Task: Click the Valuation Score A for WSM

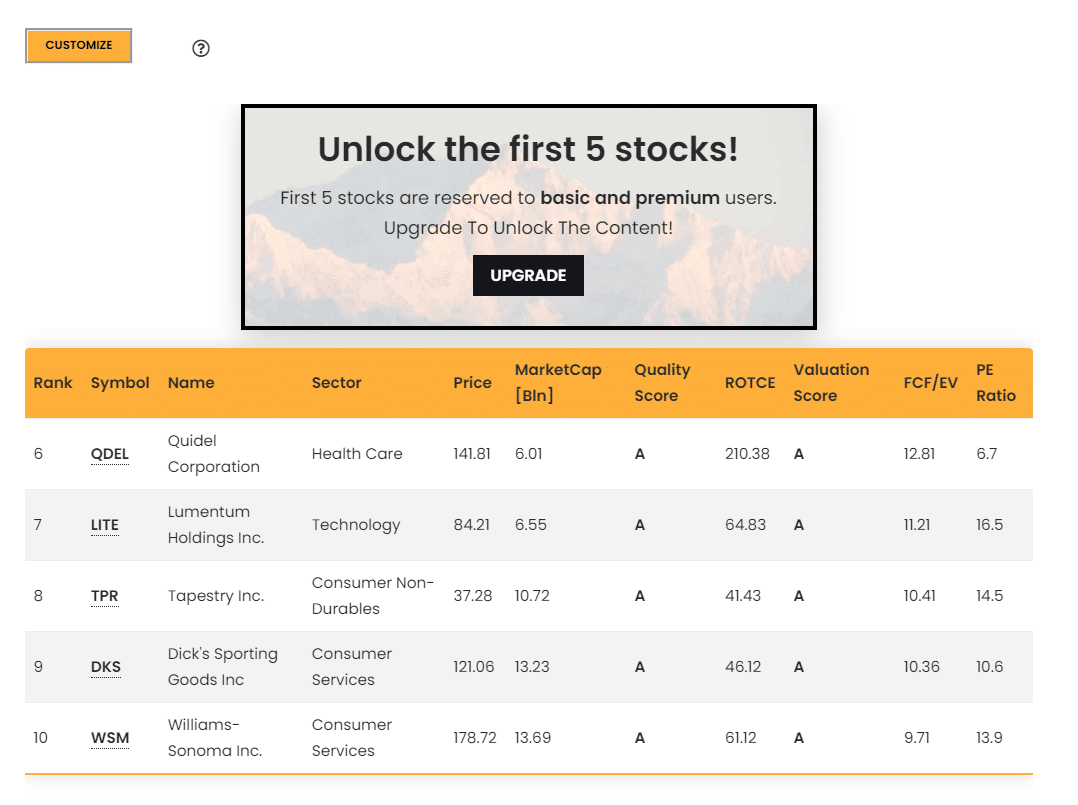Action: [798, 738]
